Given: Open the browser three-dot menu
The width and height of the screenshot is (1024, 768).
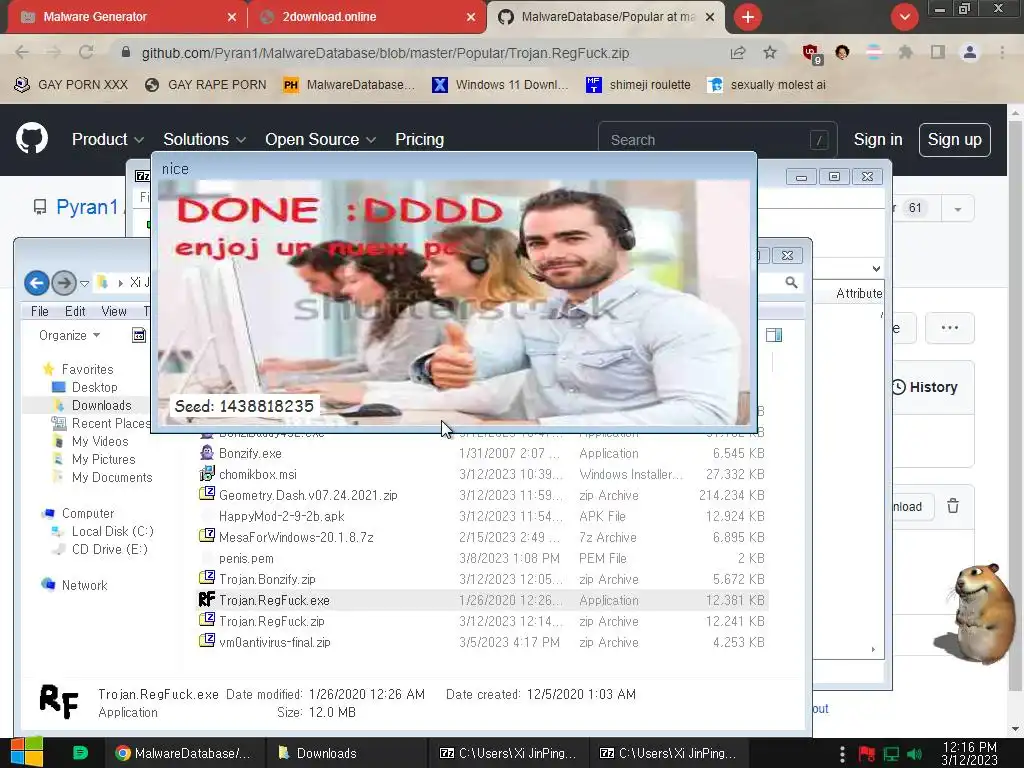Looking at the screenshot, I should [1002, 52].
